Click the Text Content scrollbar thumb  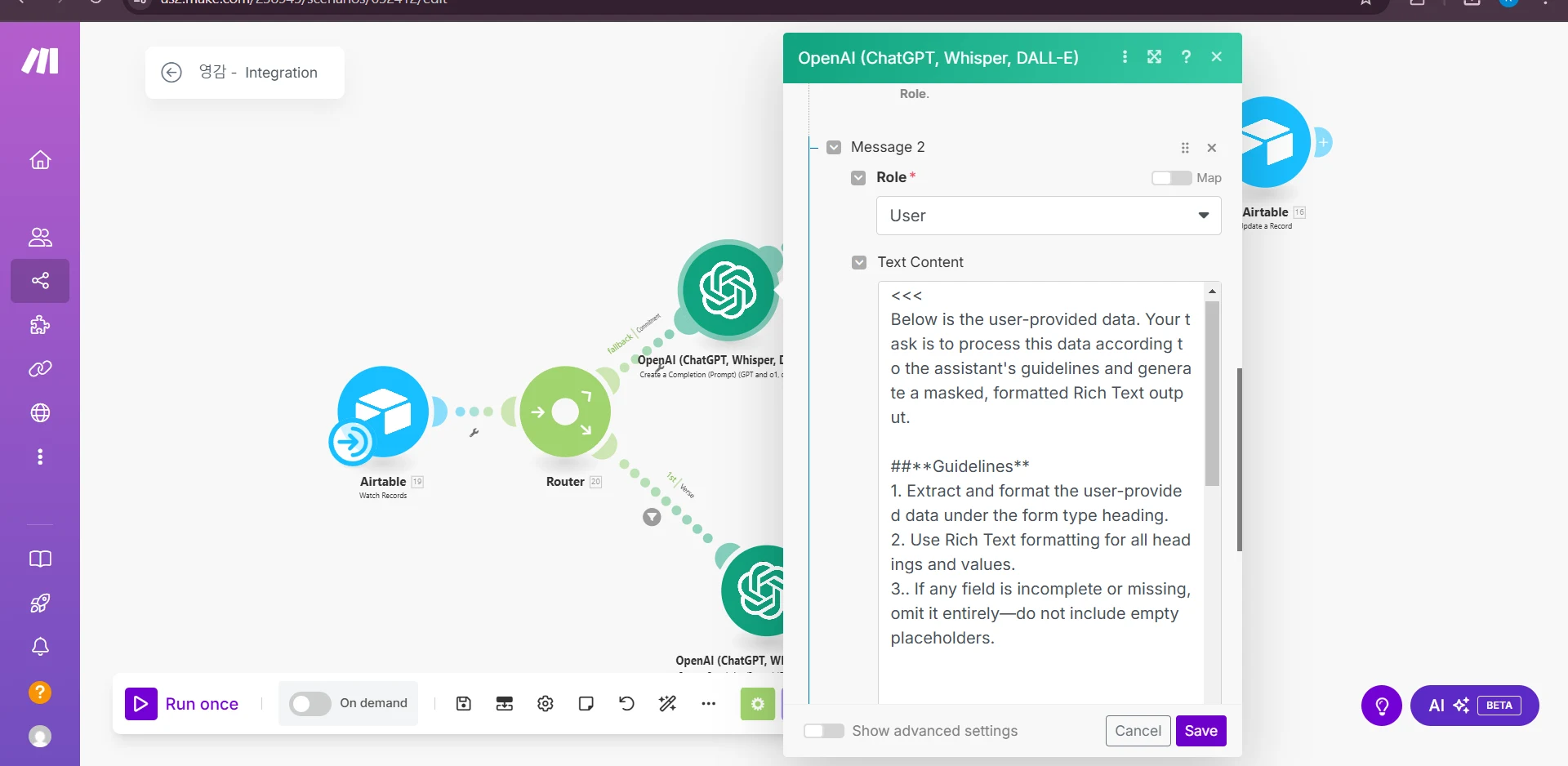[1213, 394]
